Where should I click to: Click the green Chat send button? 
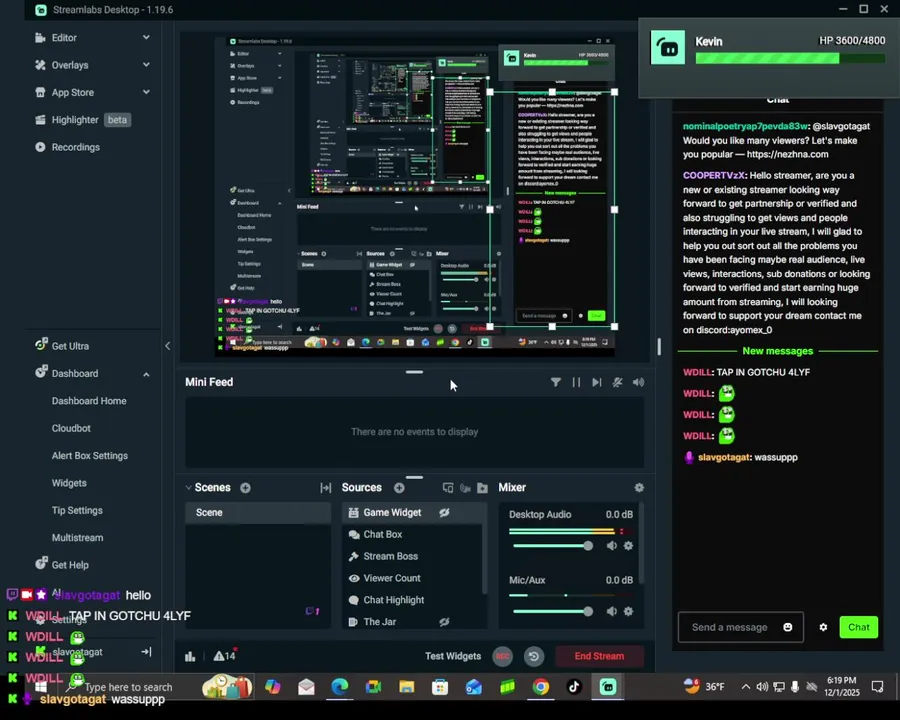859,627
